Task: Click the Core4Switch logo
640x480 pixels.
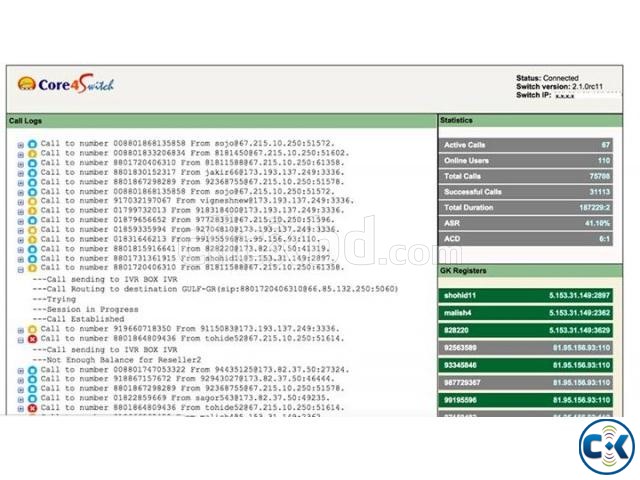Action: click(66, 84)
